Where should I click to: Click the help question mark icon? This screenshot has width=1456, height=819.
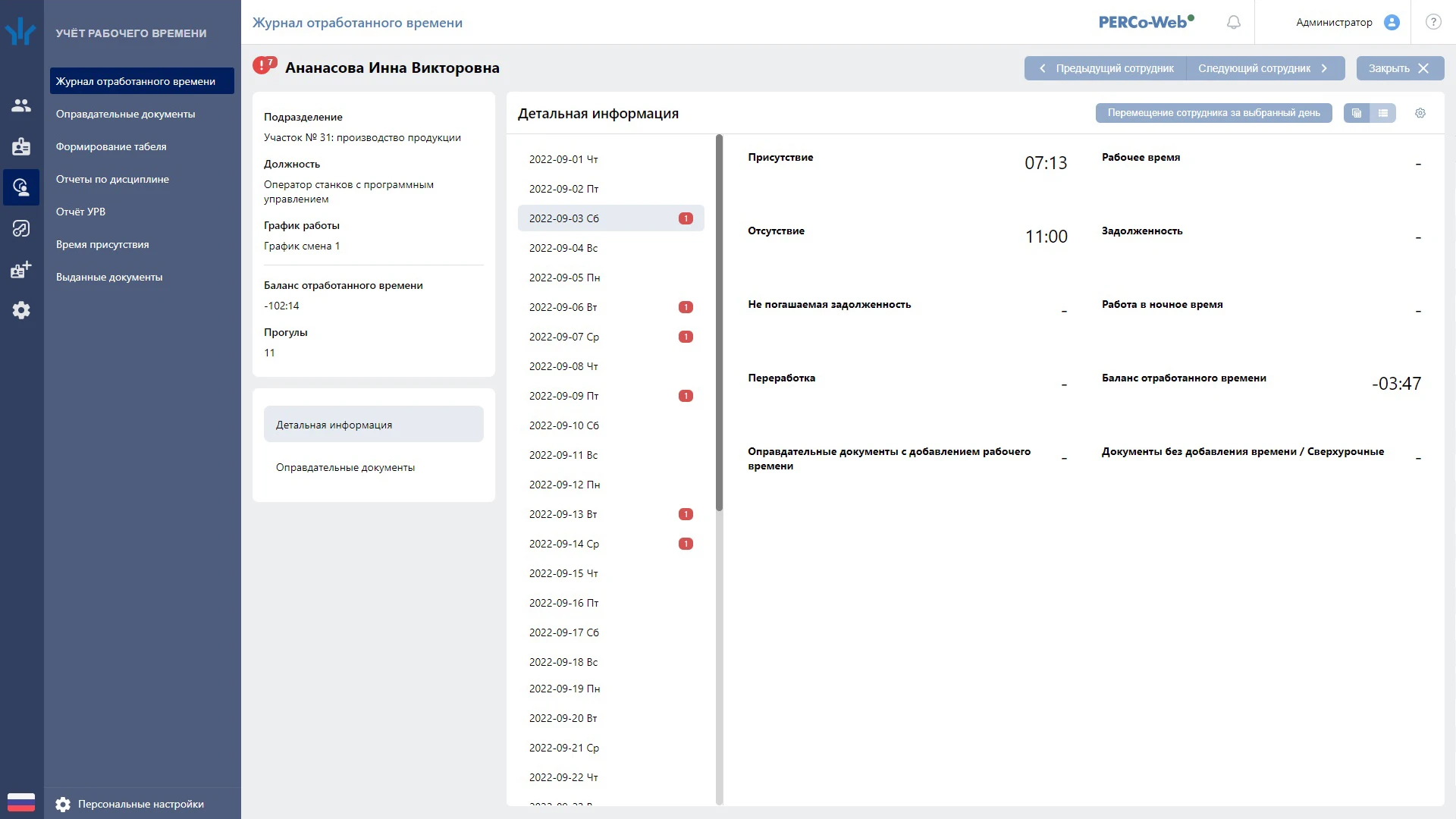(1433, 22)
